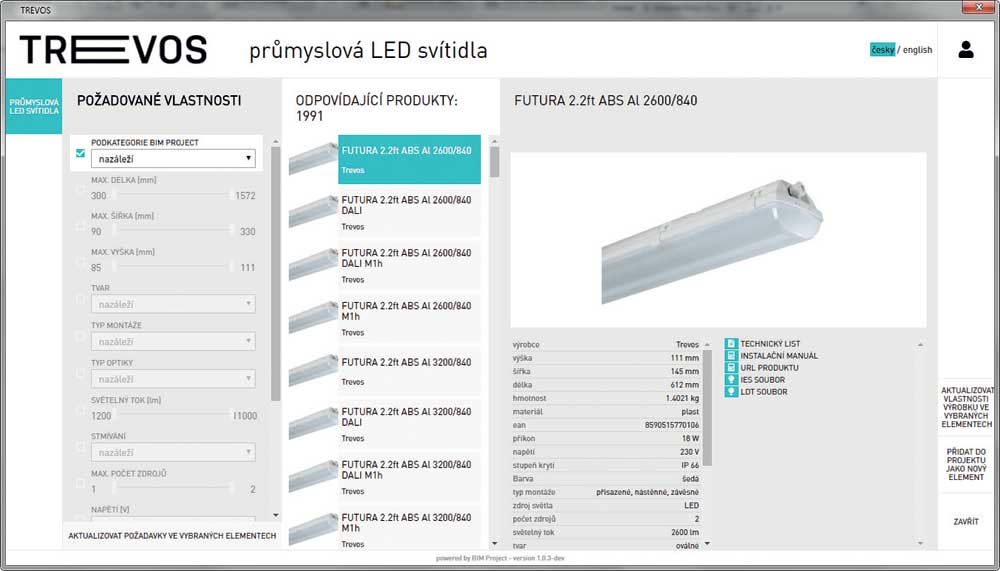Click the LDT soubor bulb icon
The image size is (1000, 571).
pos(732,392)
